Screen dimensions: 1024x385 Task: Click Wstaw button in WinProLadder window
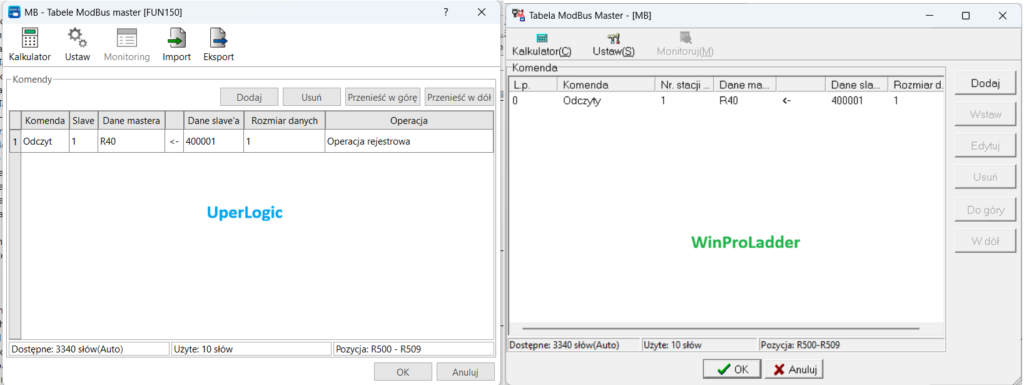point(985,114)
